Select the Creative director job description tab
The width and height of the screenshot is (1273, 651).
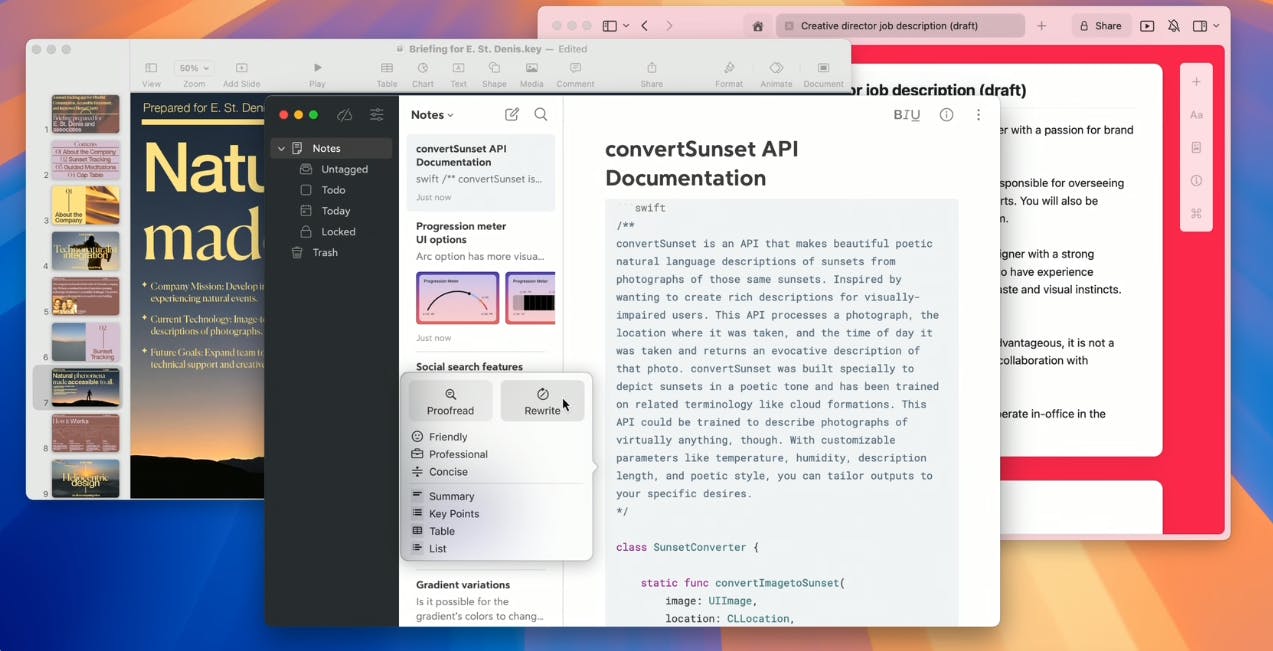point(900,26)
